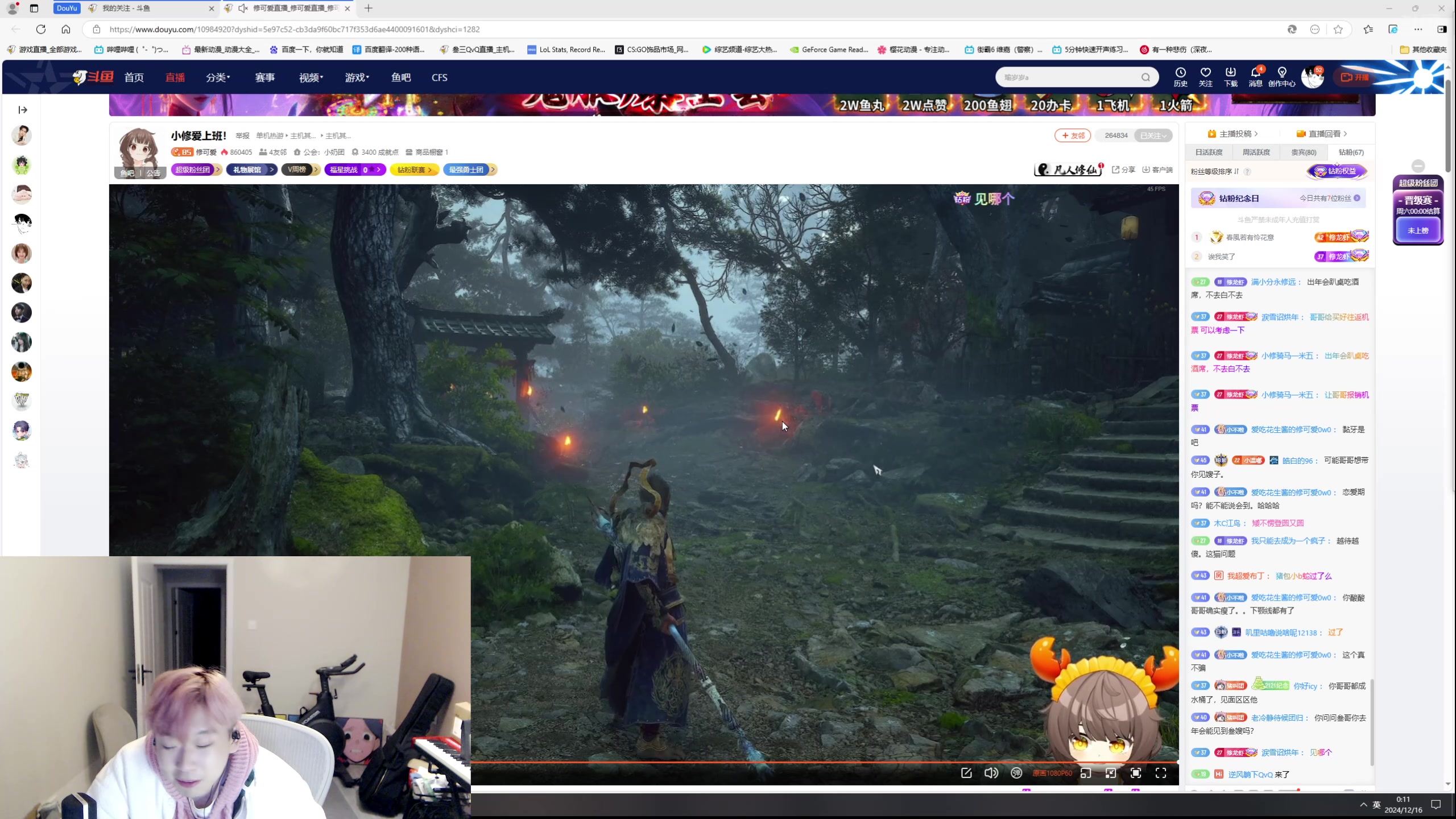Open picture-in-picture mini window icon

[x=1086, y=773]
